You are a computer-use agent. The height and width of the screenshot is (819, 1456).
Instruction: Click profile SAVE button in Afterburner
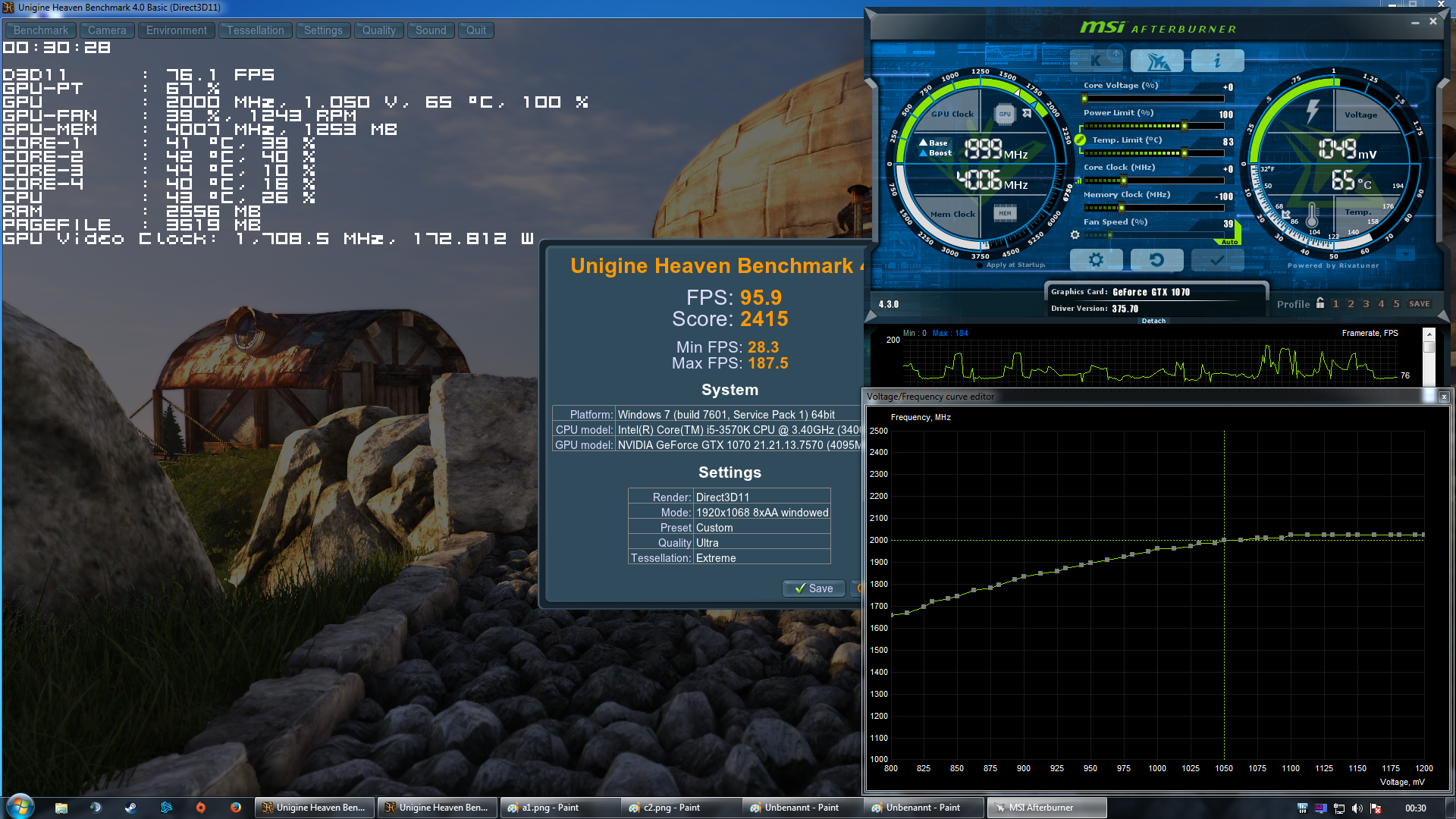[1419, 304]
